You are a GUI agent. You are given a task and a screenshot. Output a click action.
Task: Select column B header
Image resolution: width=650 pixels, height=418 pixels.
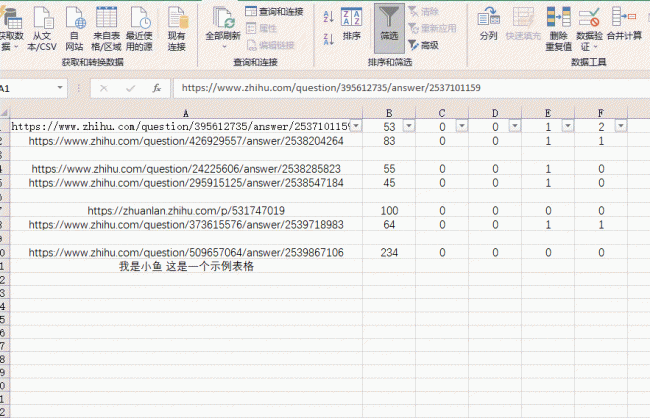click(389, 113)
